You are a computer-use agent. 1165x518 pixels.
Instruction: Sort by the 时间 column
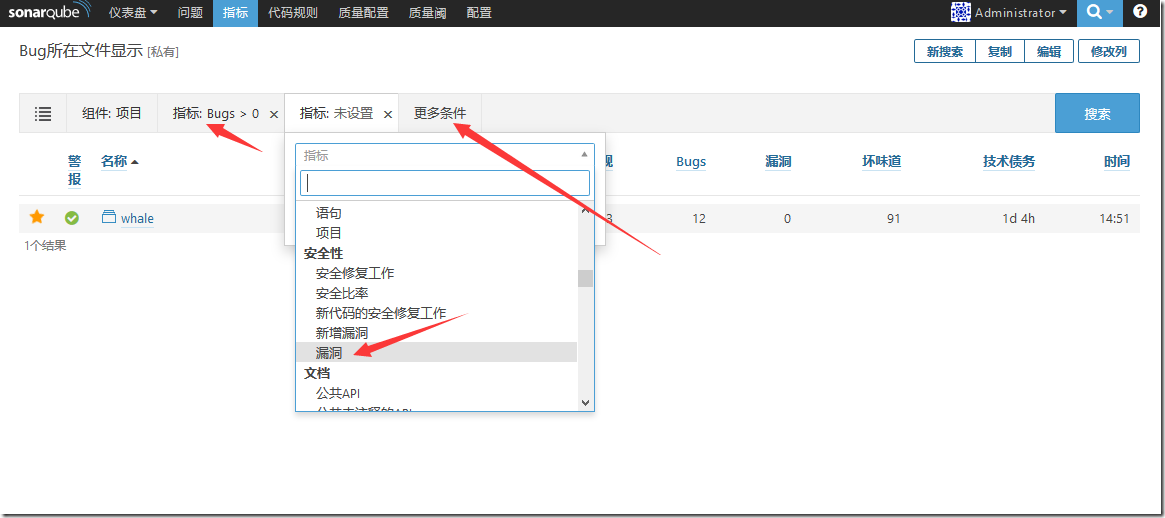point(1117,161)
